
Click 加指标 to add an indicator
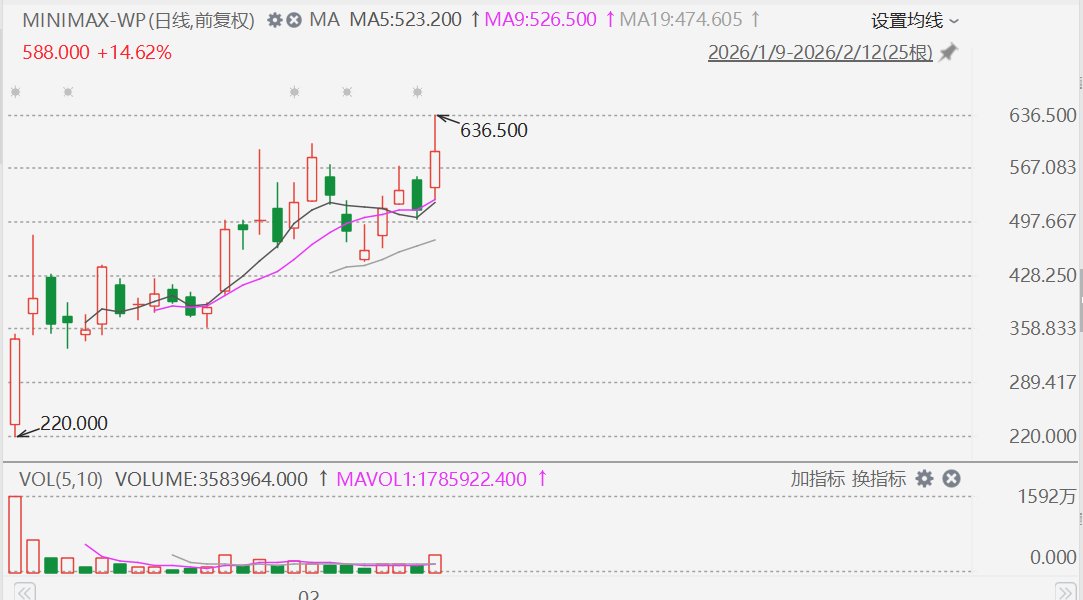818,479
